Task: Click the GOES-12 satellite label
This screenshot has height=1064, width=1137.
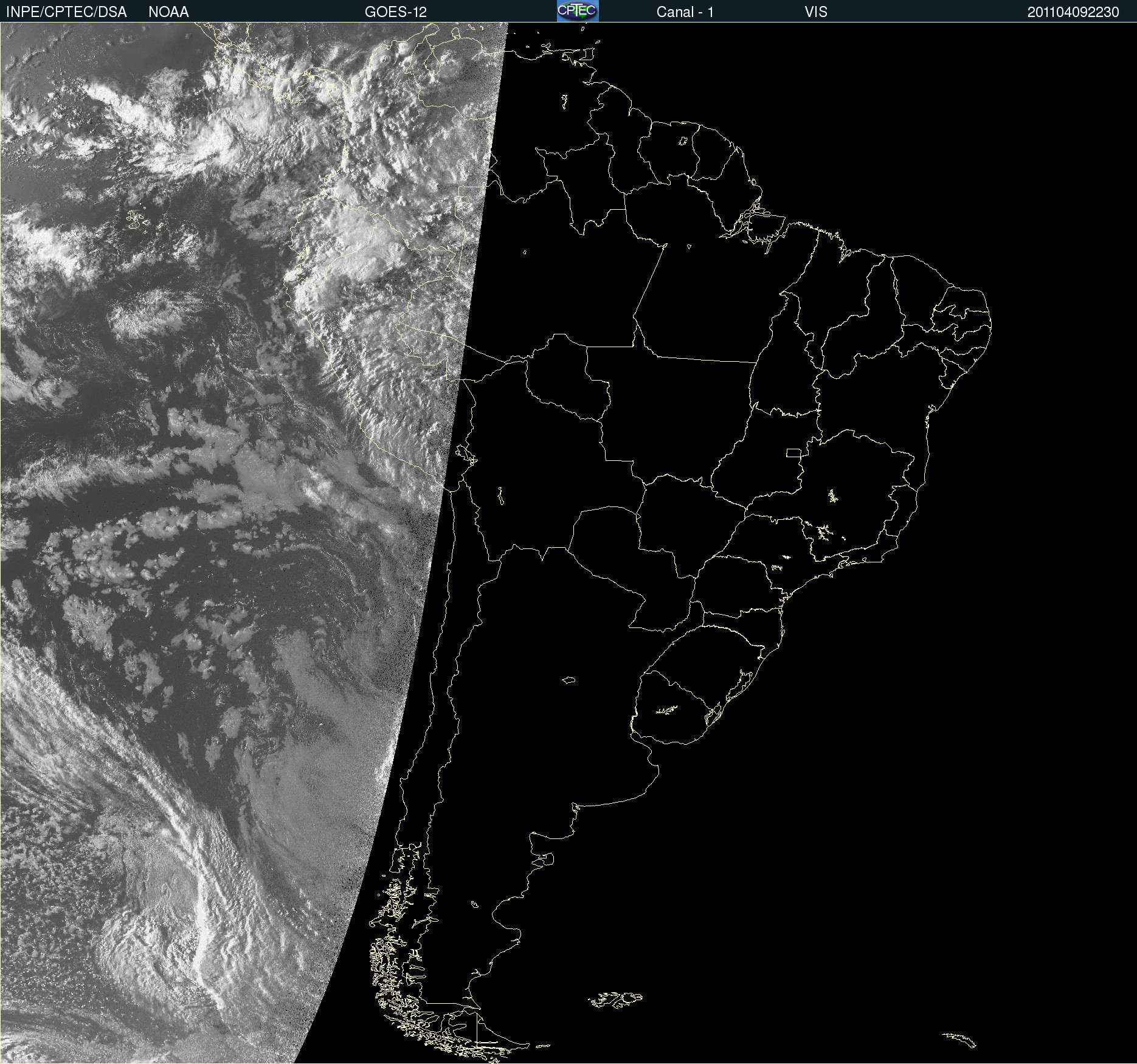Action: coord(396,12)
